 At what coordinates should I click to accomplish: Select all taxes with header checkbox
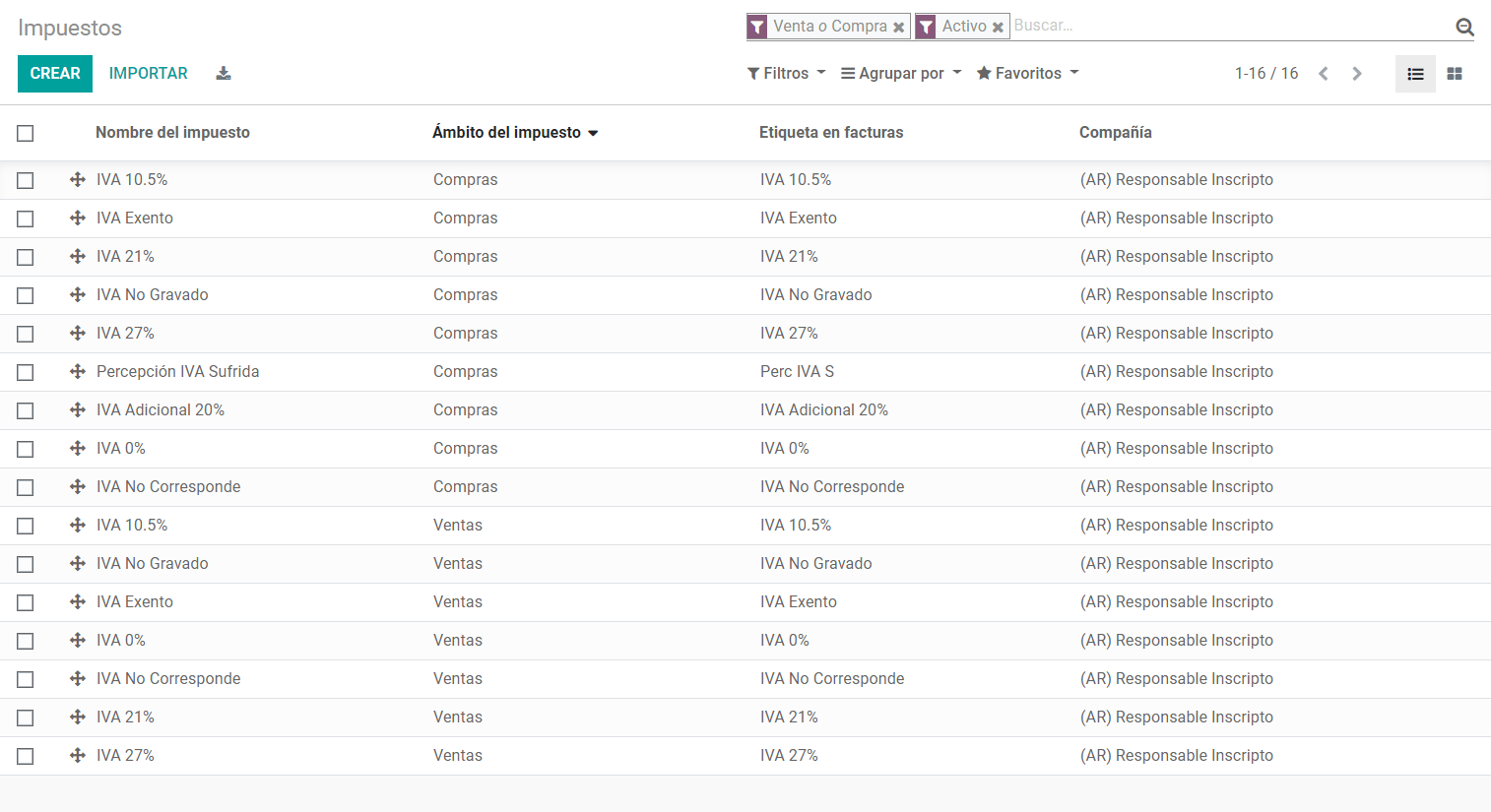pyautogui.click(x=26, y=133)
